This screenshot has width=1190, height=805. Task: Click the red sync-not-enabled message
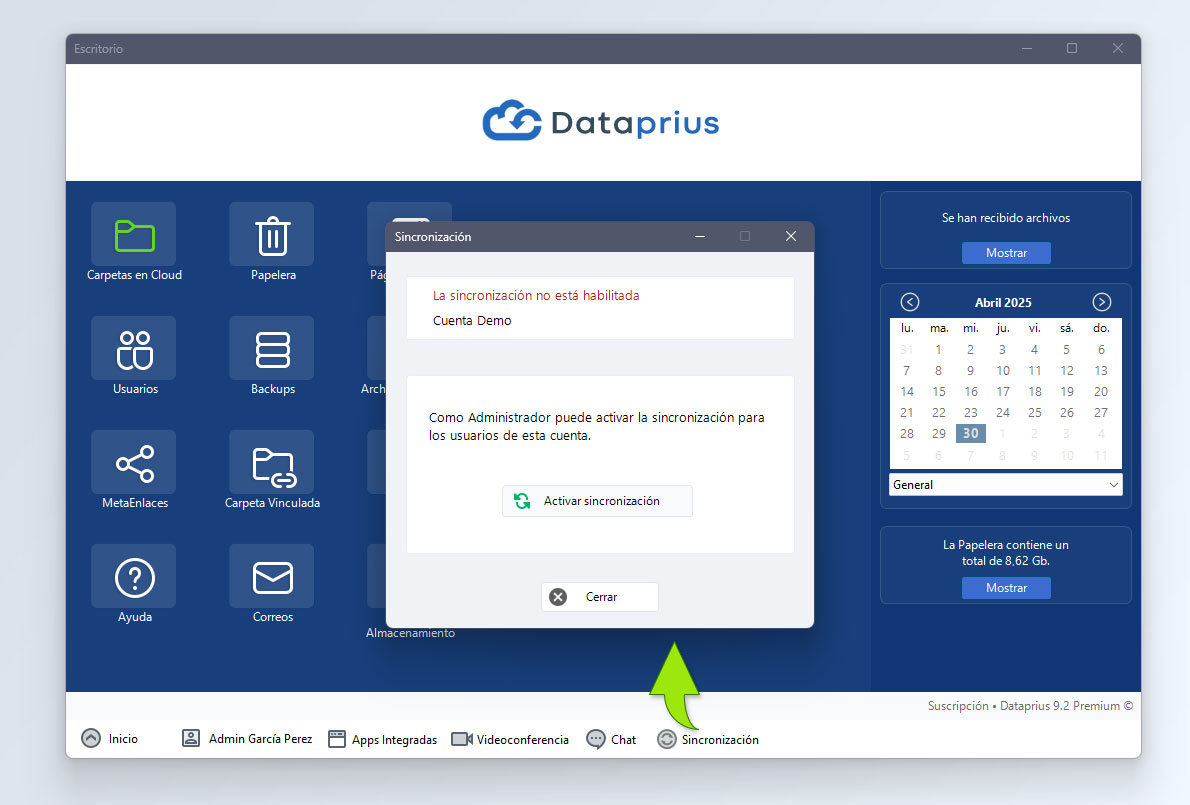click(x=536, y=296)
